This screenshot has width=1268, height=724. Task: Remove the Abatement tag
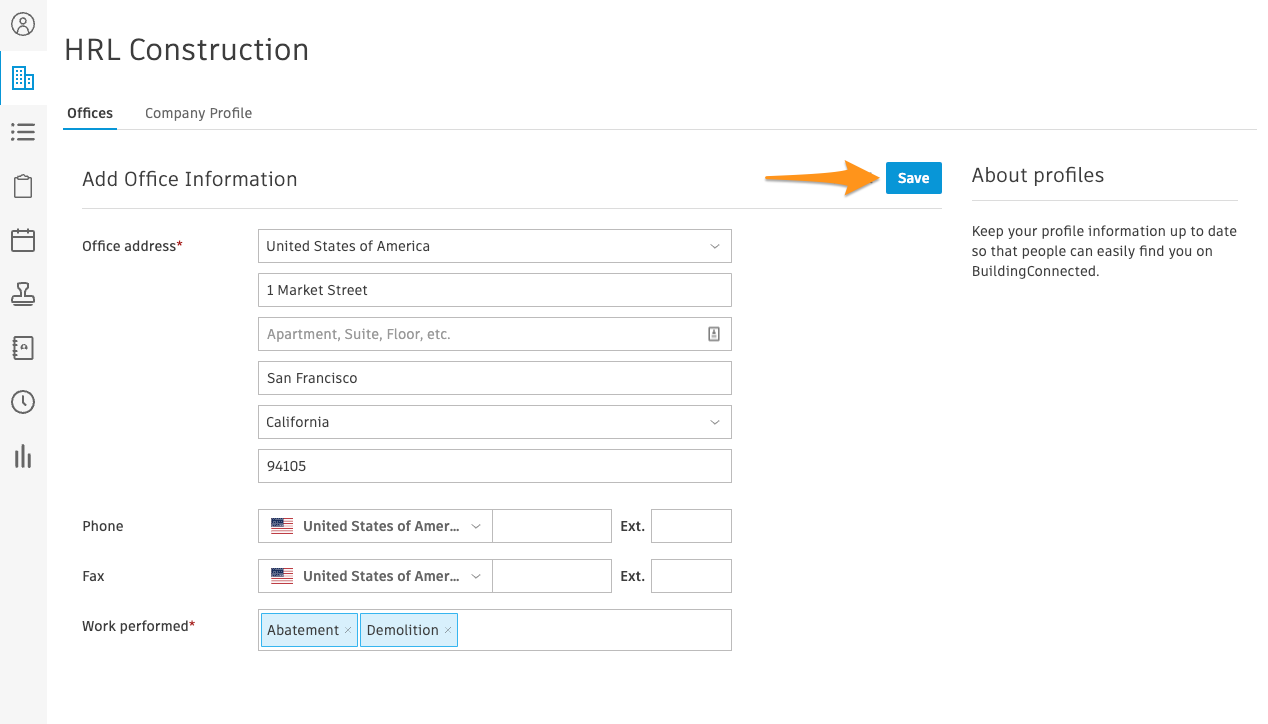click(x=348, y=630)
